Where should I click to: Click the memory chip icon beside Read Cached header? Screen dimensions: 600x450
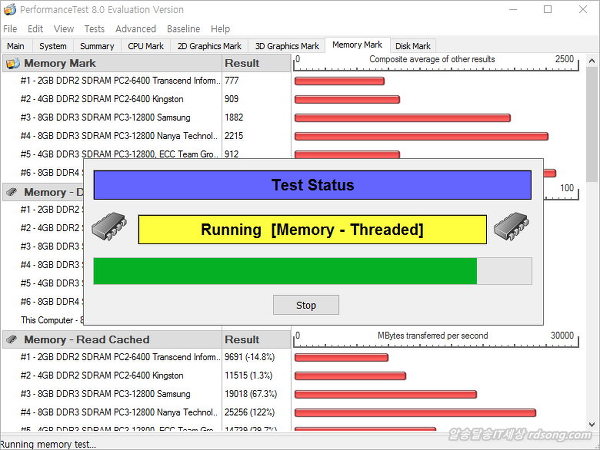12,339
